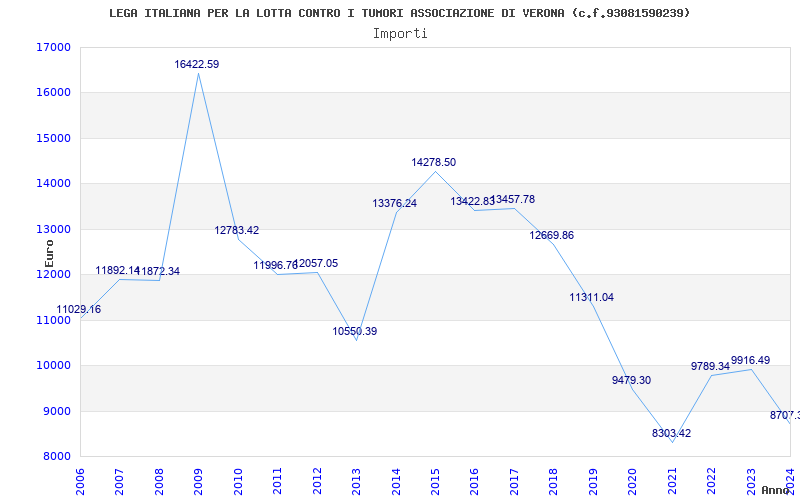This screenshot has height=500, width=800.
Task: Click the 13376.24 data label
Action: click(394, 203)
